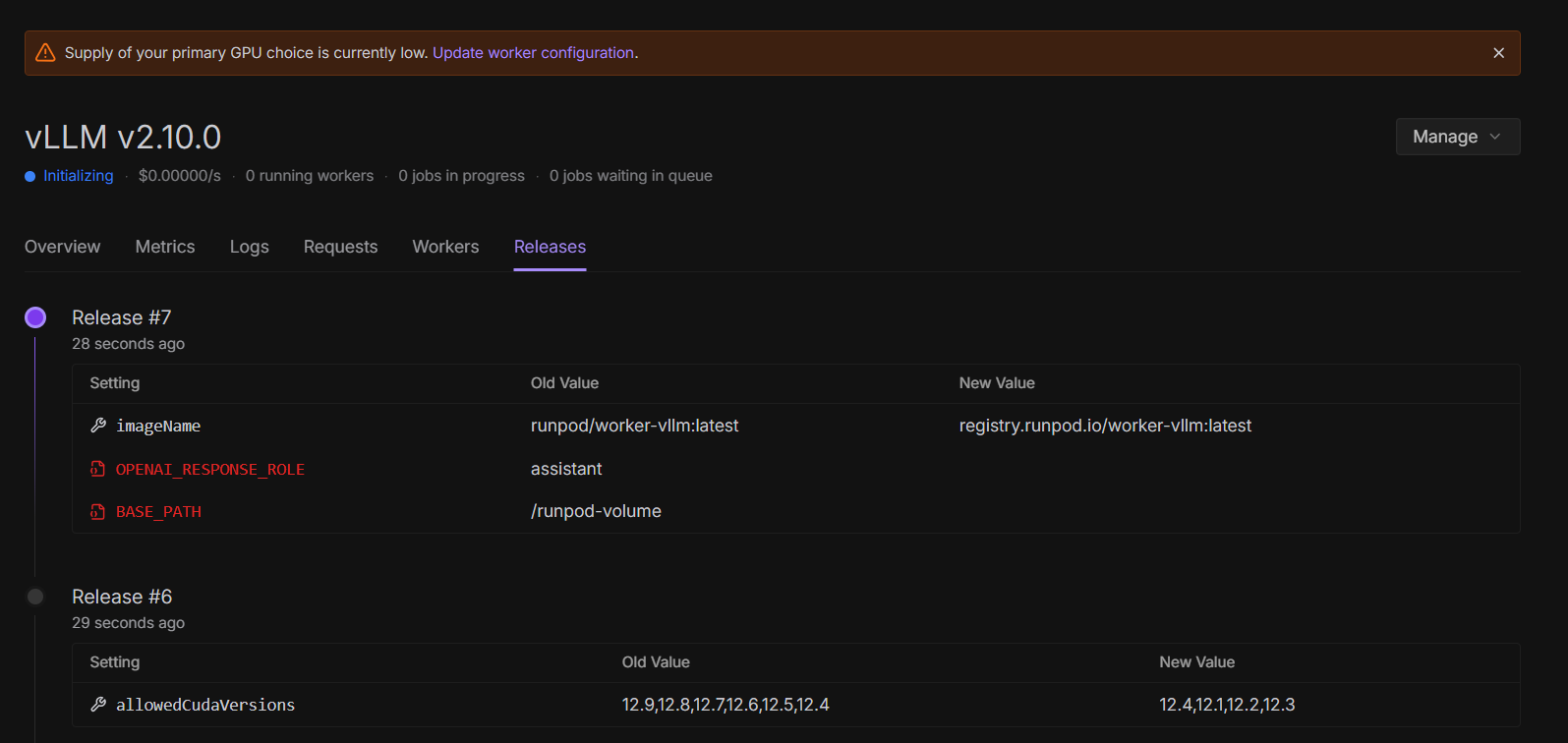This screenshot has width=1568, height=743.
Task: Open the Manage dropdown menu
Action: 1444,137
